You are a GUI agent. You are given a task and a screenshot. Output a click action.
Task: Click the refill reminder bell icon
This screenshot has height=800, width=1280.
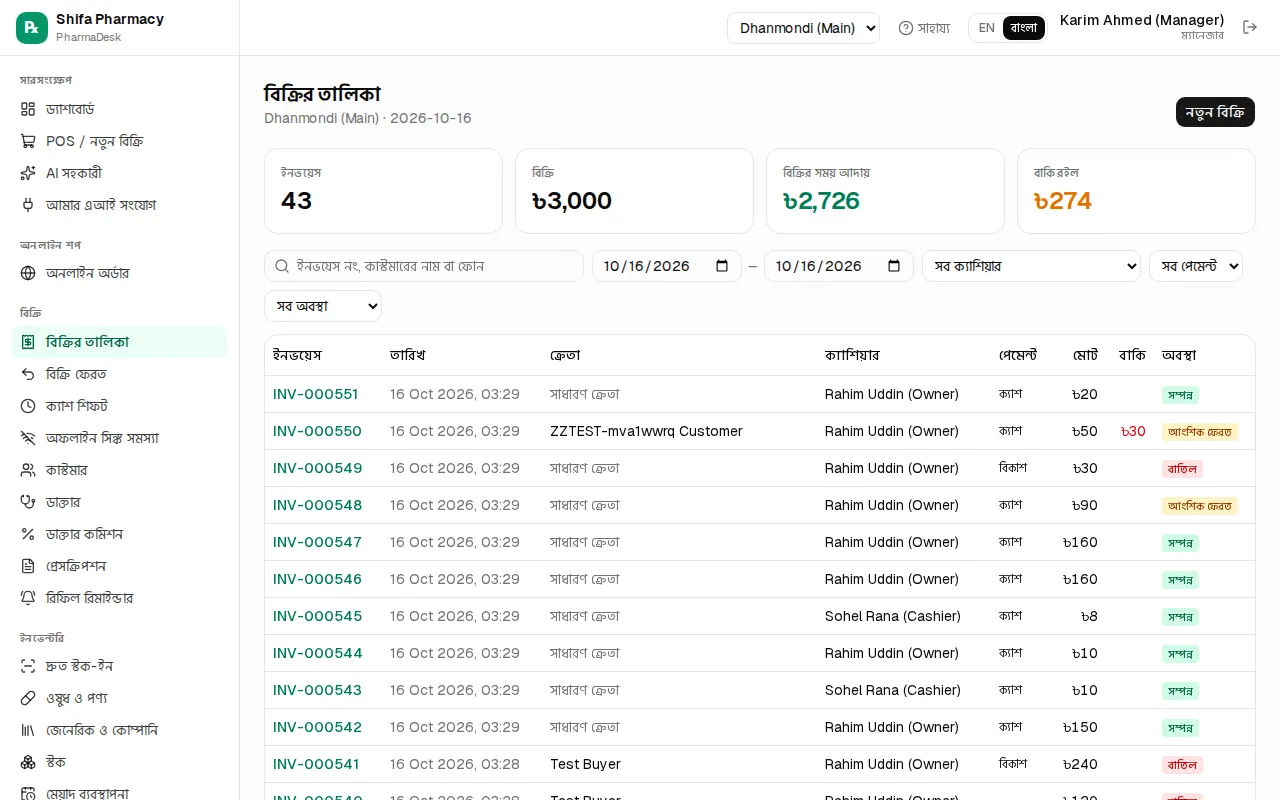click(28, 598)
